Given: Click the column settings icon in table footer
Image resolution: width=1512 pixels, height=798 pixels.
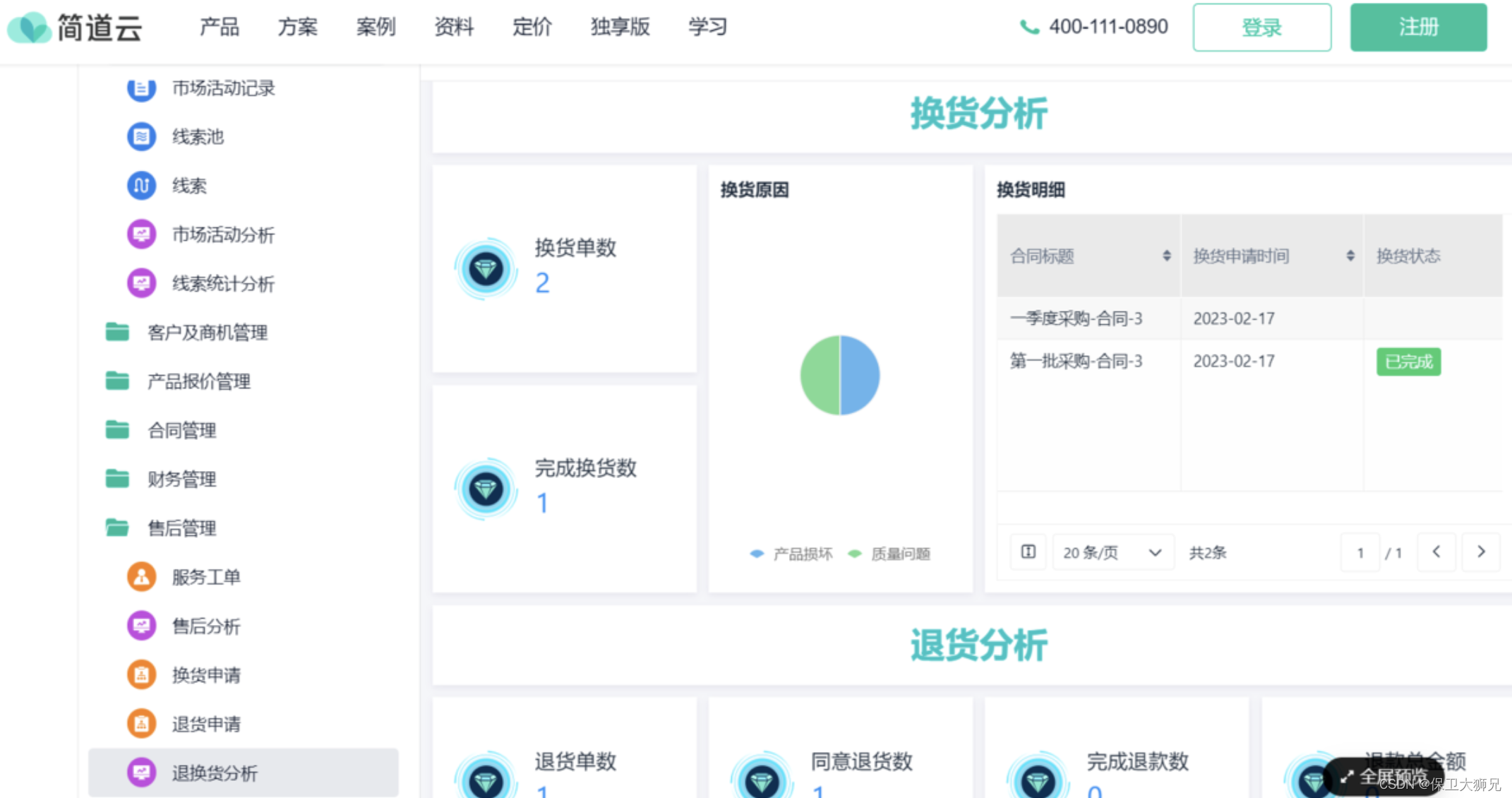Looking at the screenshot, I should (1028, 552).
